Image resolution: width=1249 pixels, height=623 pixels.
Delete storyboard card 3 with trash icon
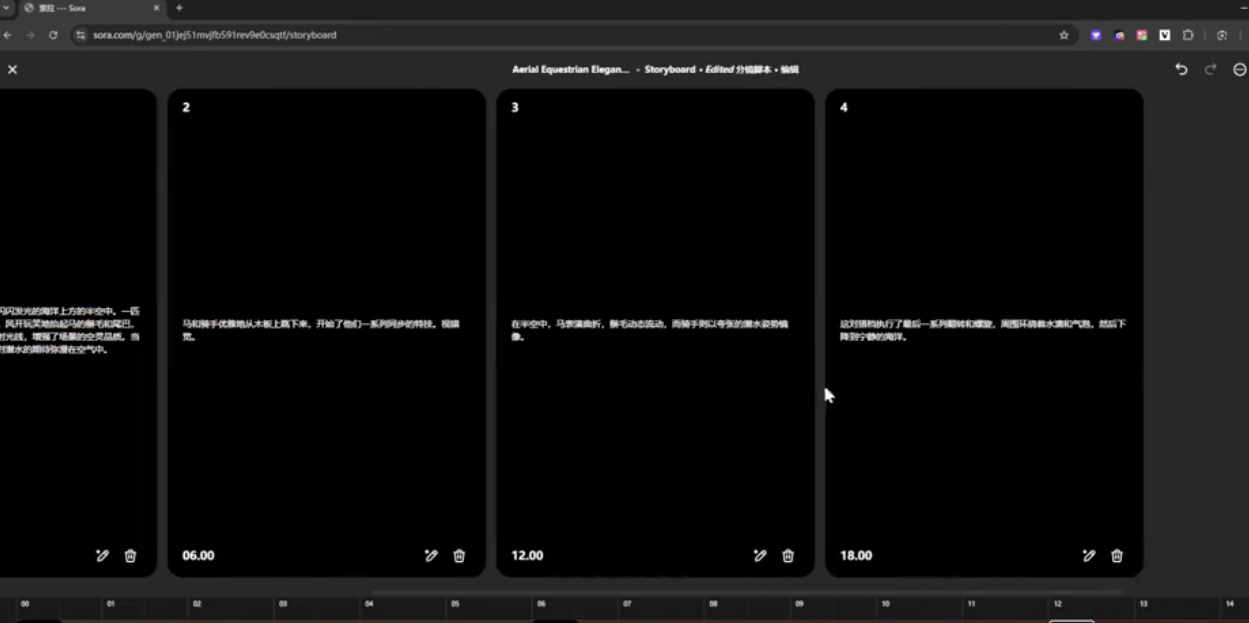(788, 556)
